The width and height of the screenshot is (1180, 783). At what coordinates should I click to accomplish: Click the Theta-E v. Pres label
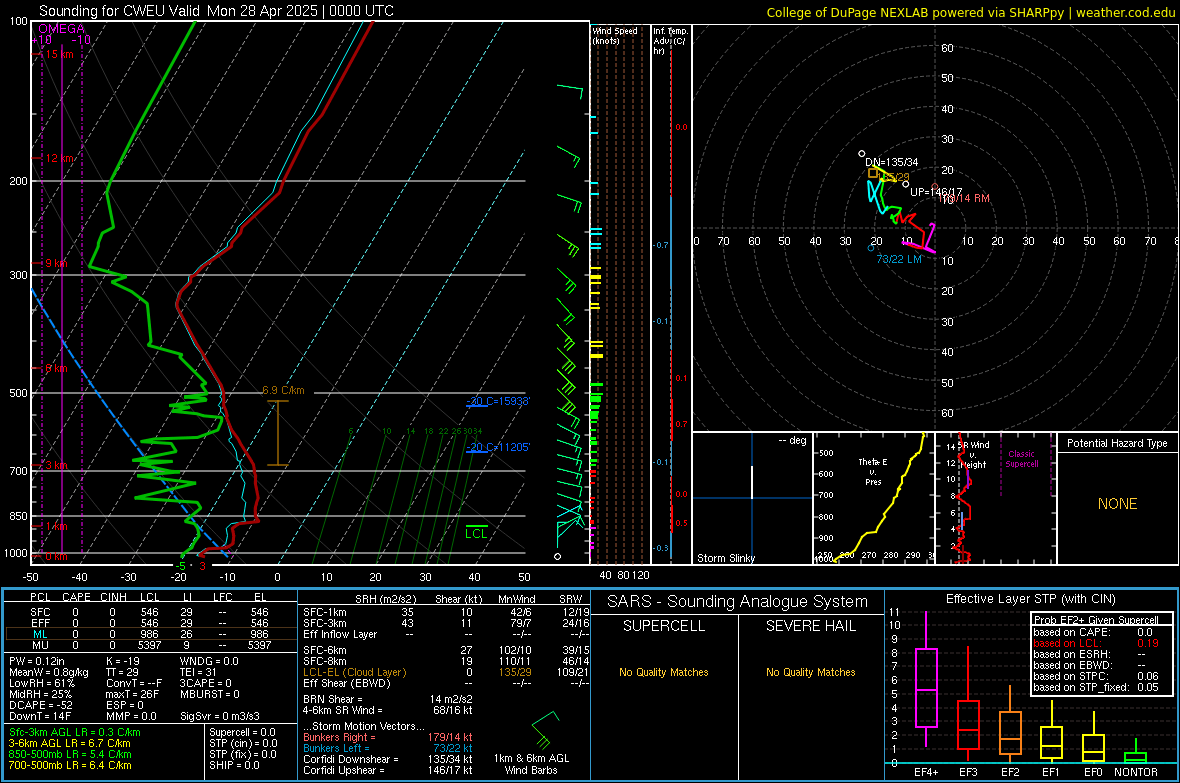point(873,471)
